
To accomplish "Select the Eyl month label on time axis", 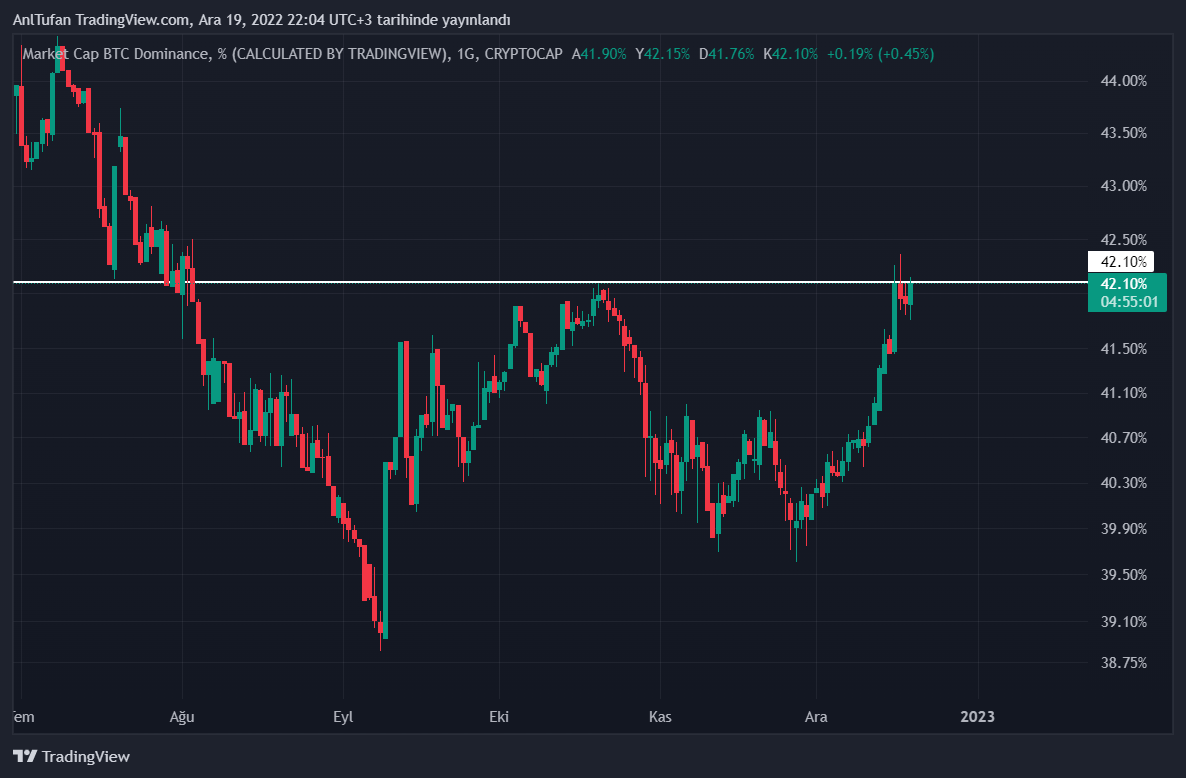I will pos(343,716).
